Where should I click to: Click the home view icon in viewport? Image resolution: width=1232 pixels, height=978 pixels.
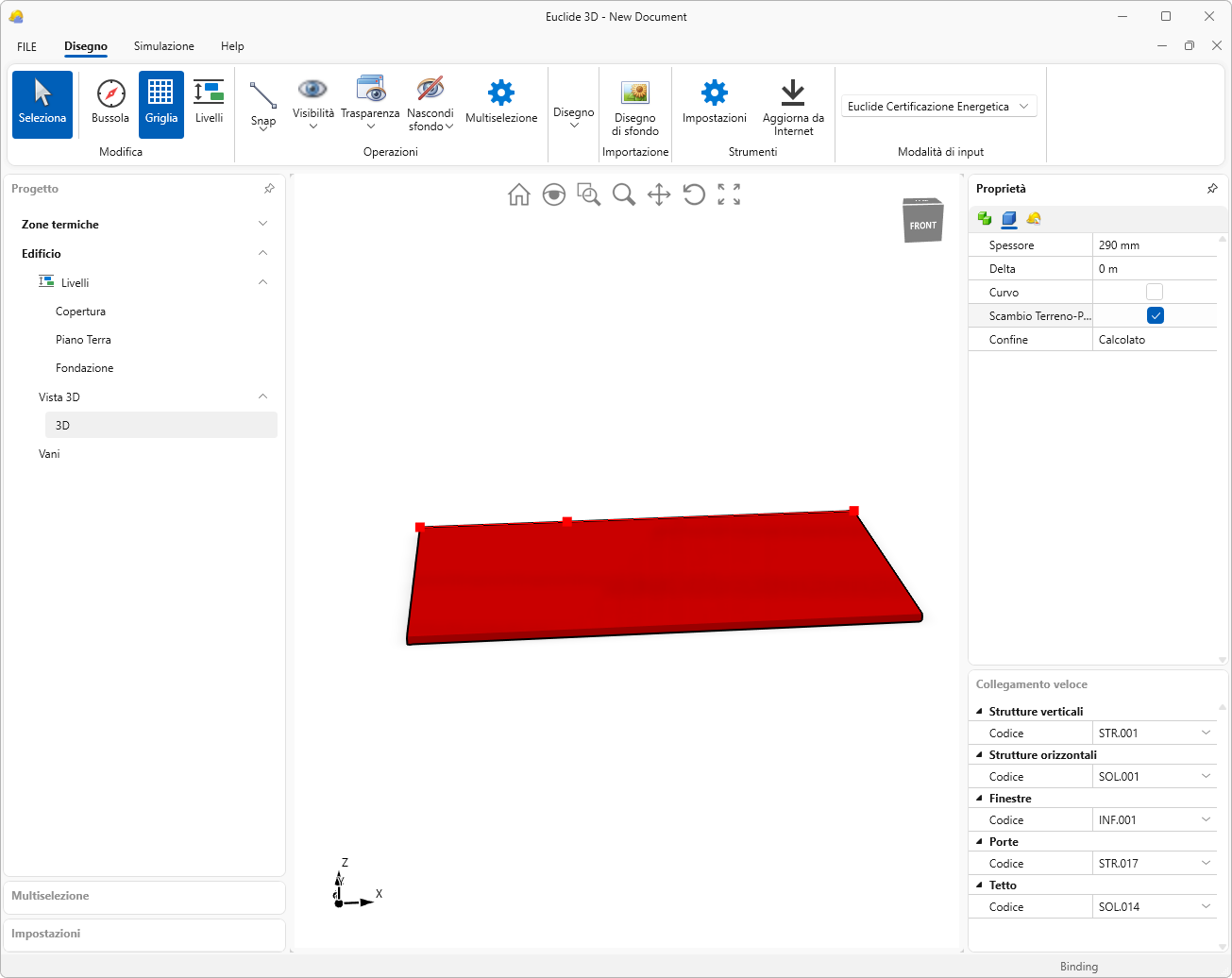click(x=518, y=194)
